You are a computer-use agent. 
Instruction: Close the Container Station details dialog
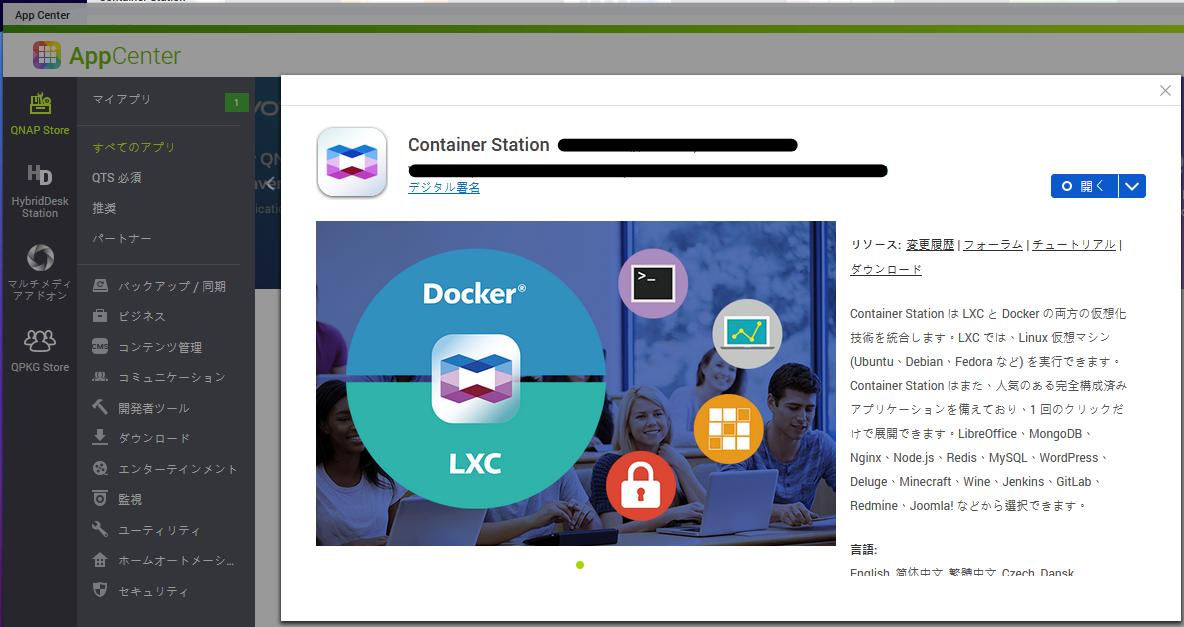pos(1165,91)
